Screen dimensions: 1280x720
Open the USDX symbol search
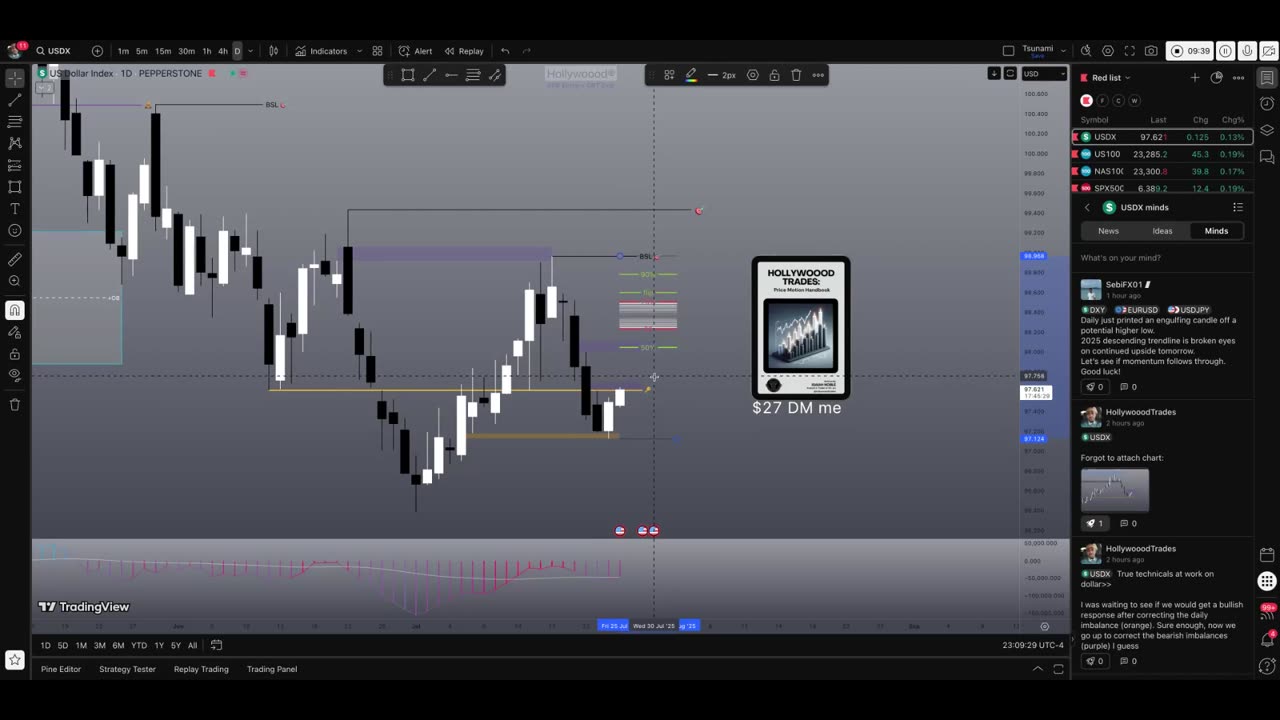click(54, 51)
